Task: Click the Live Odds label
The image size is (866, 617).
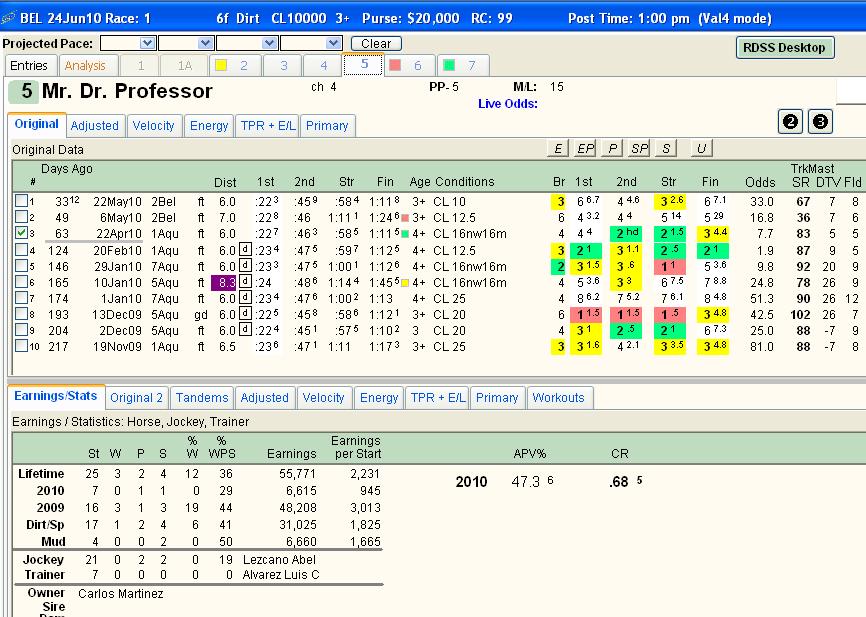Action: [x=508, y=103]
